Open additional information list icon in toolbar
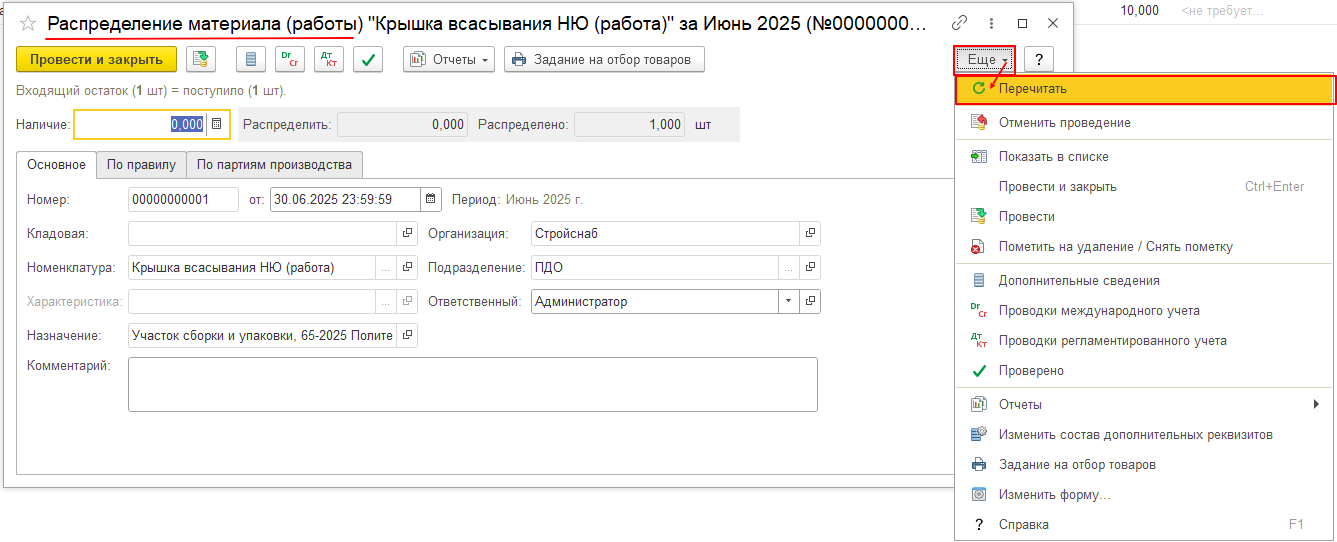This screenshot has height=542, width=1337. [x=250, y=60]
